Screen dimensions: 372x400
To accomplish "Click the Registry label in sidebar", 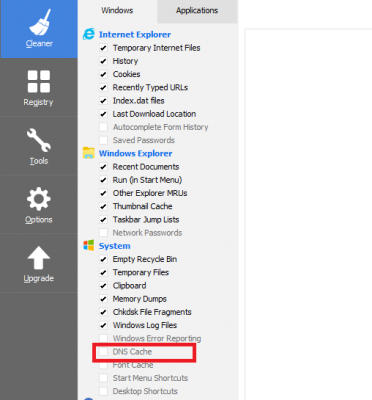I will point(38,102).
